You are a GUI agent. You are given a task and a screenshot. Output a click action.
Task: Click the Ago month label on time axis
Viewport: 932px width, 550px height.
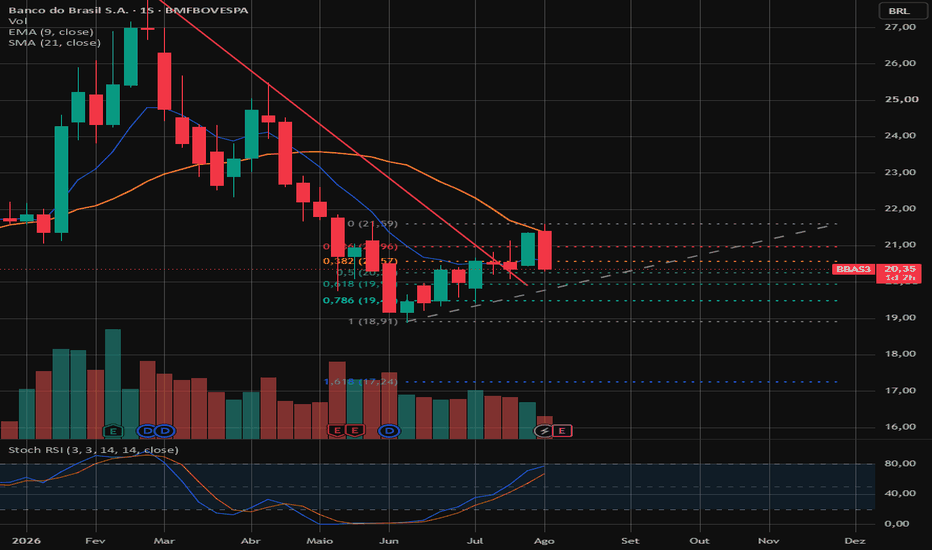coord(544,540)
